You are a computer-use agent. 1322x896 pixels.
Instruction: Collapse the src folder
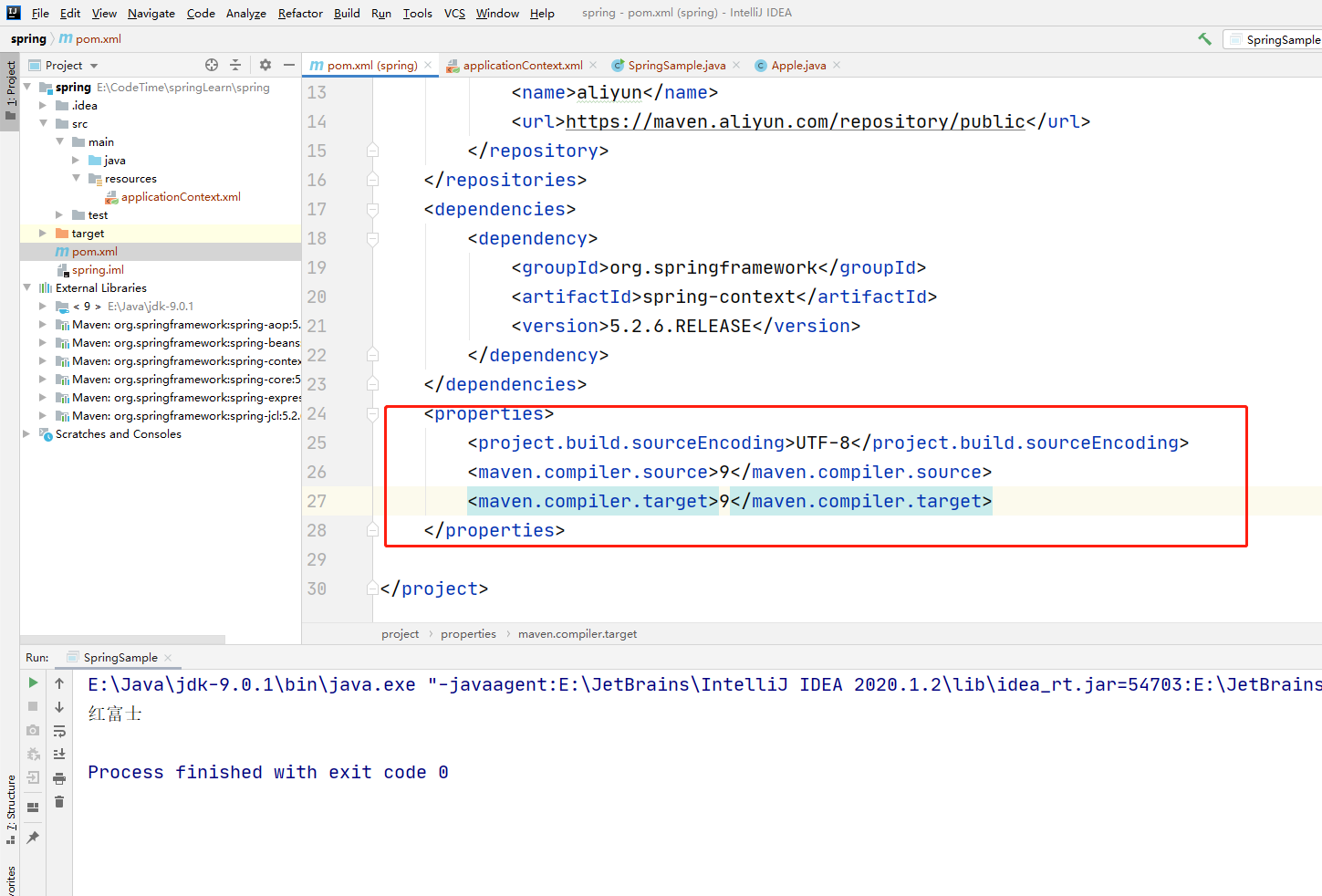(x=43, y=124)
